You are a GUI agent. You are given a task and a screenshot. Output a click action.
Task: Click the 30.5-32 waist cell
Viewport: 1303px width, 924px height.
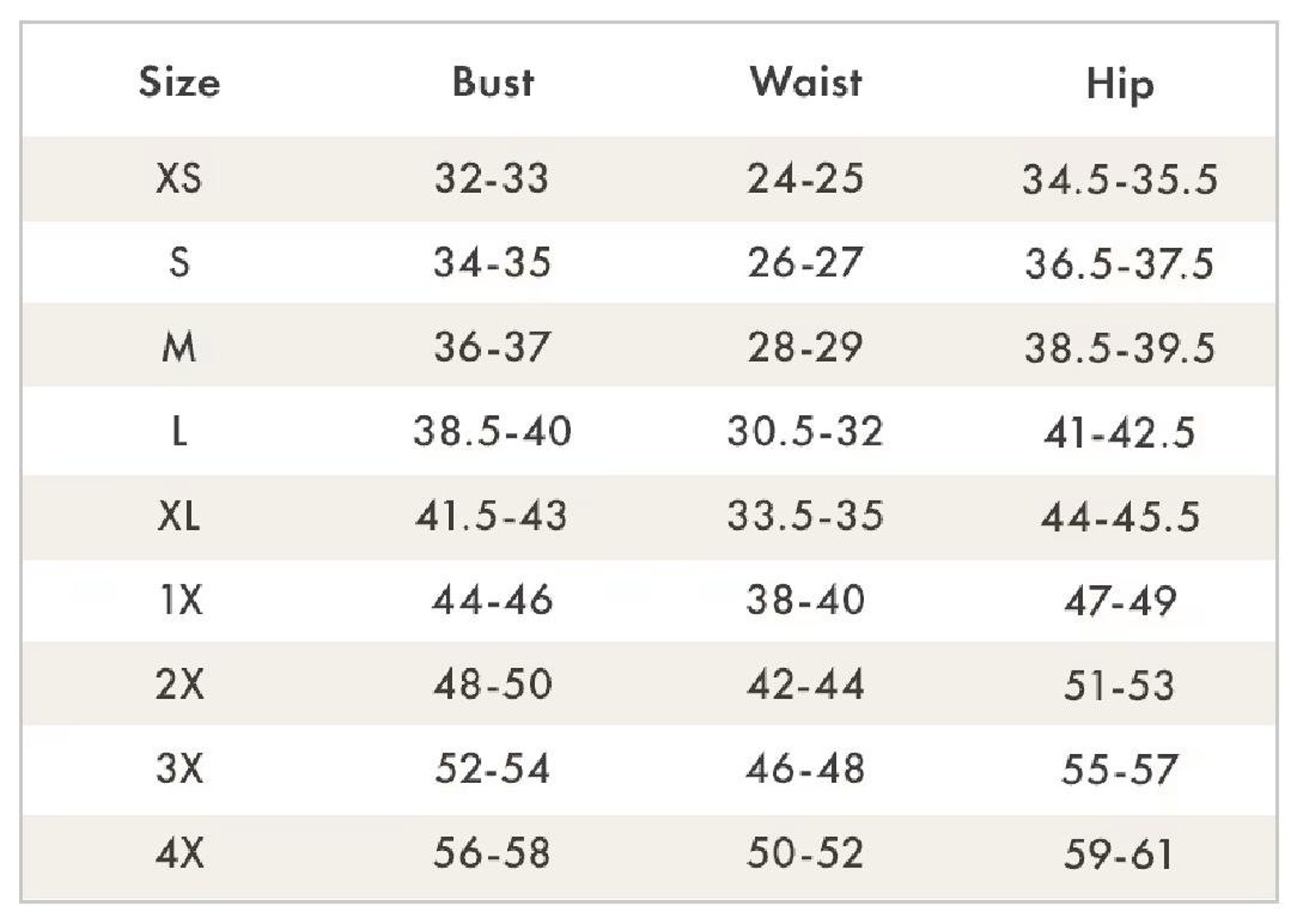(x=806, y=432)
